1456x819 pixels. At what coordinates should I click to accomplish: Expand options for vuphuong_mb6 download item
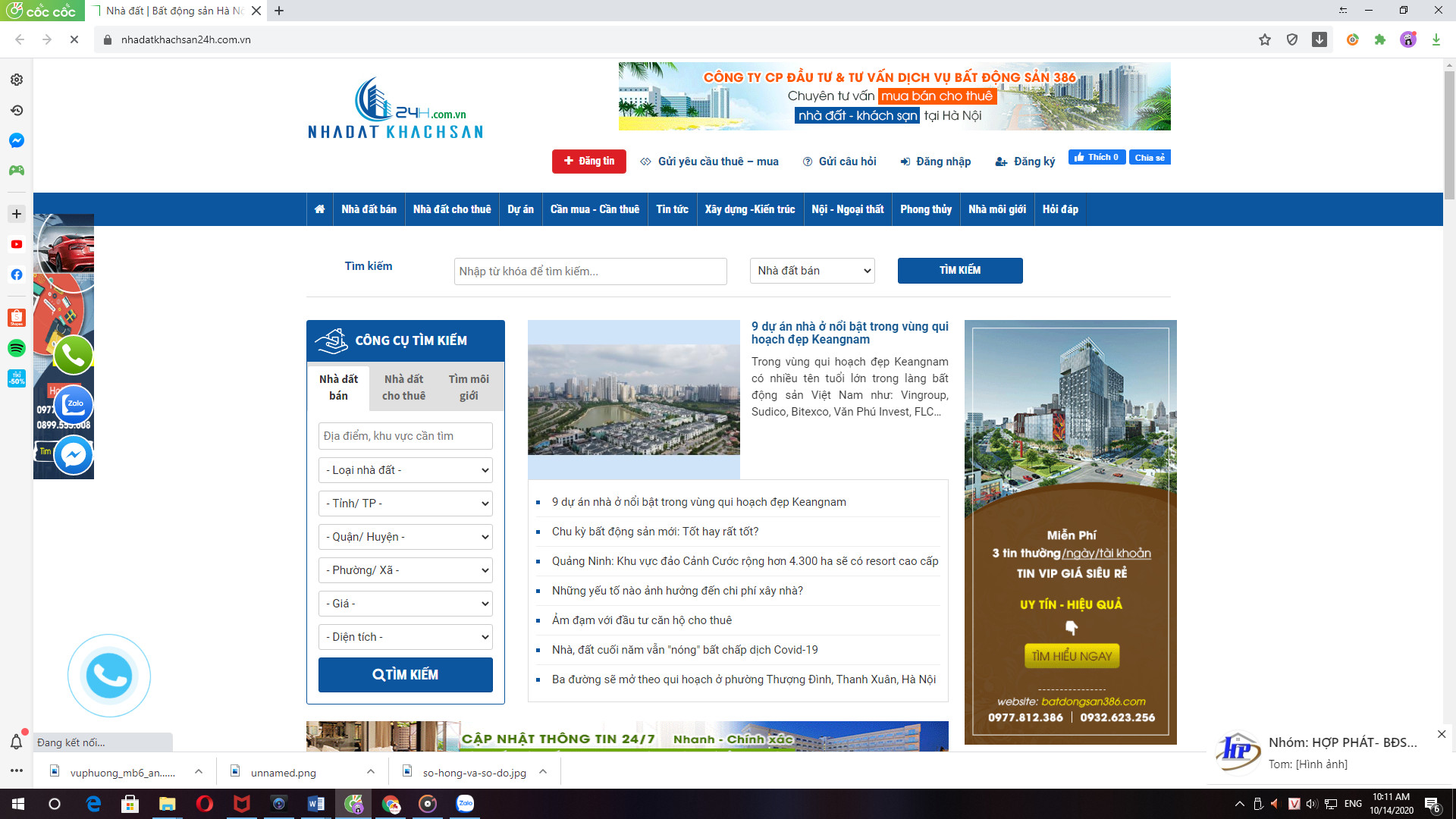(x=199, y=772)
